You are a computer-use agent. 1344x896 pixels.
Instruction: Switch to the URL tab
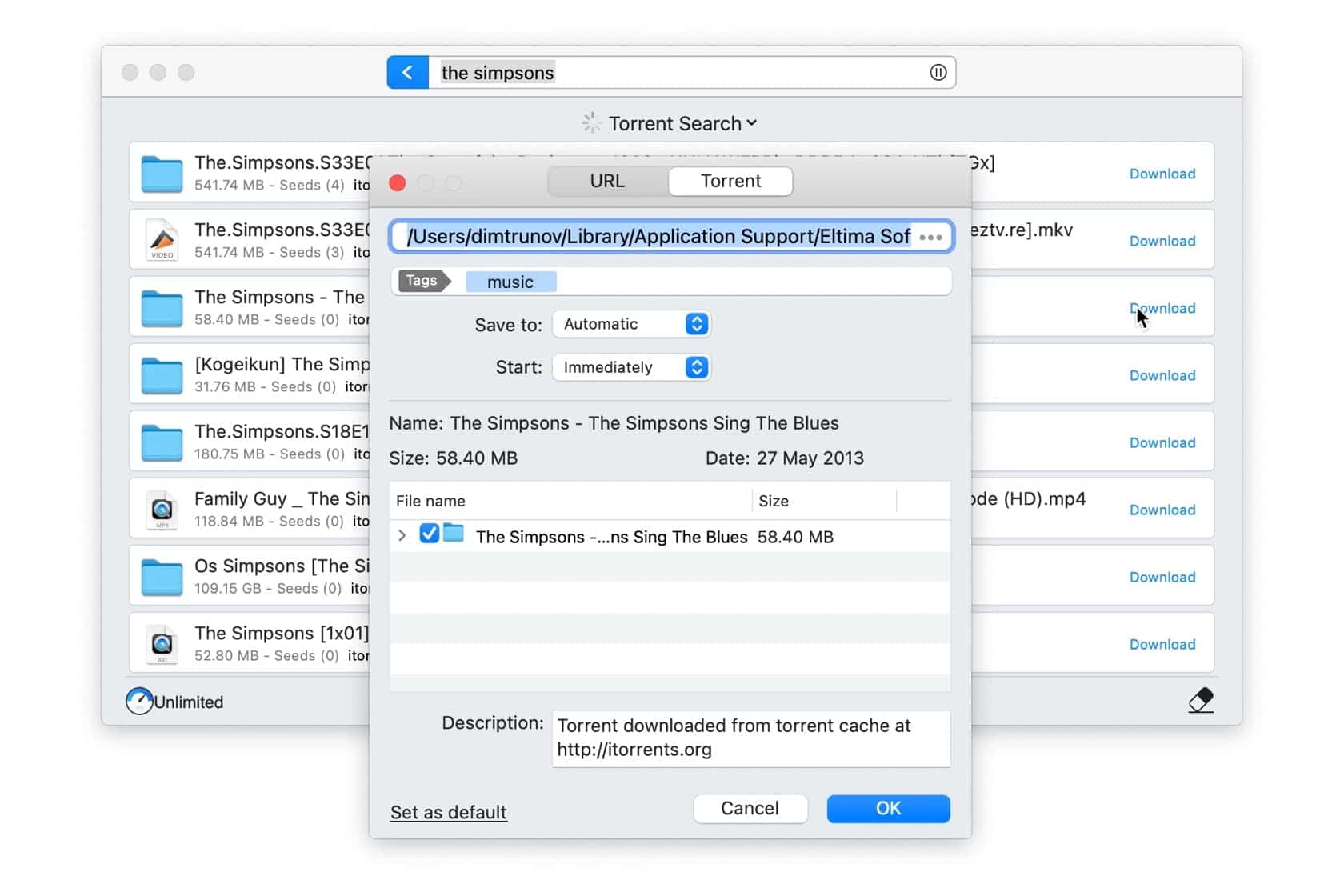coord(607,181)
